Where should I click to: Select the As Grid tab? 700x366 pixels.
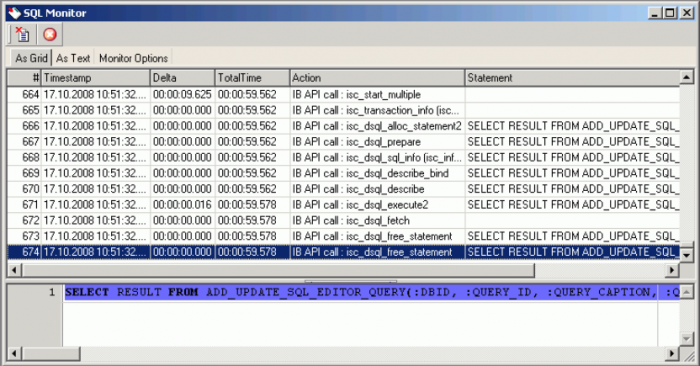pos(31,58)
